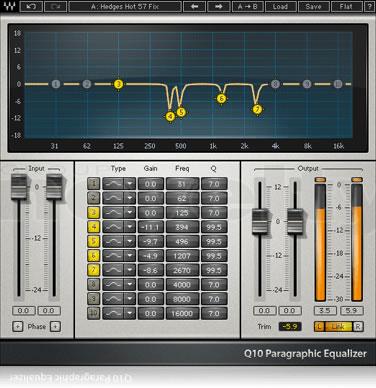Screen dimensions: 376x388
Task: Toggle the Link button for output channels
Action: pos(338,326)
